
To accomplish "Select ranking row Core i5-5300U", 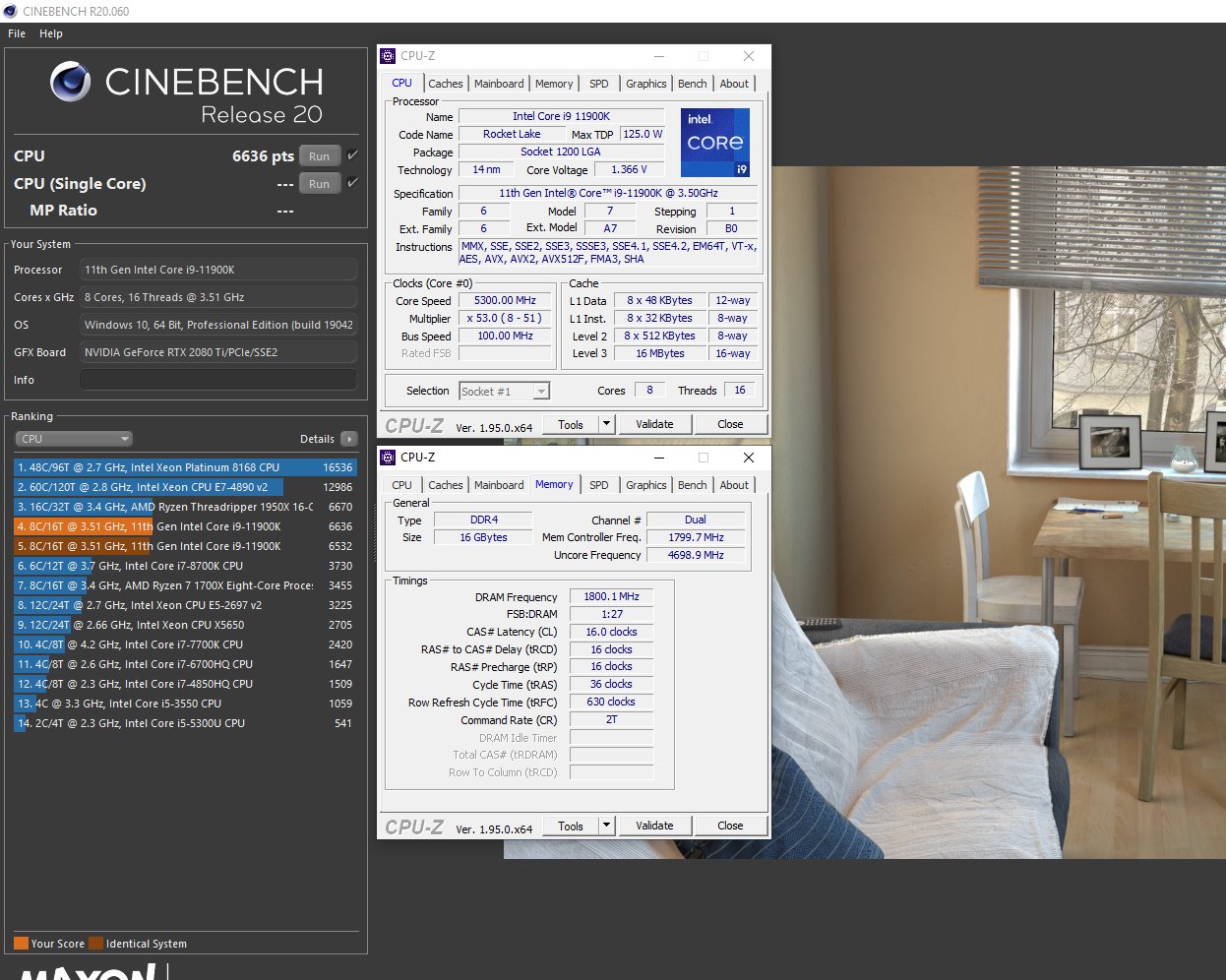I will click(x=185, y=723).
